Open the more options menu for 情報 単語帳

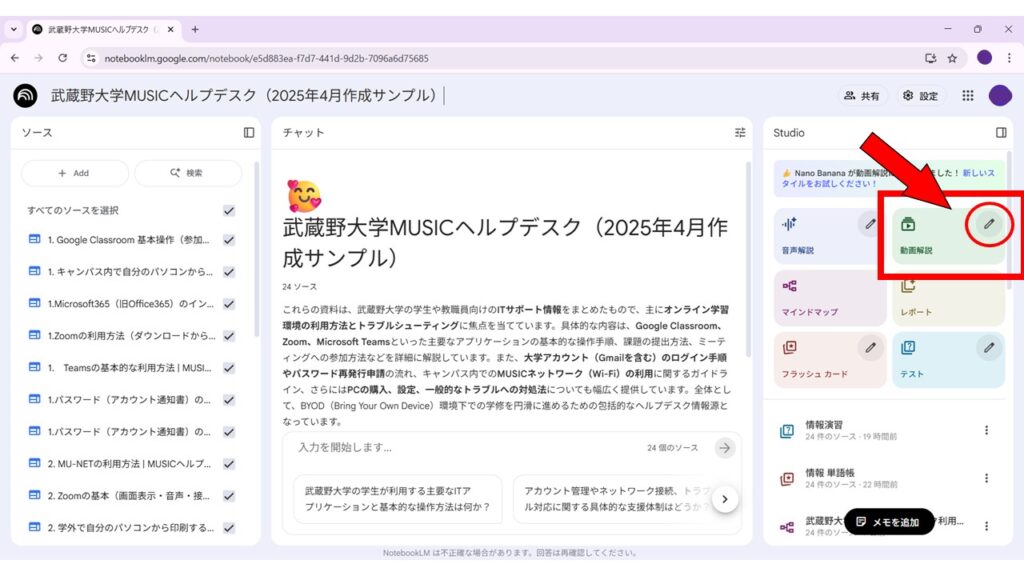986,479
